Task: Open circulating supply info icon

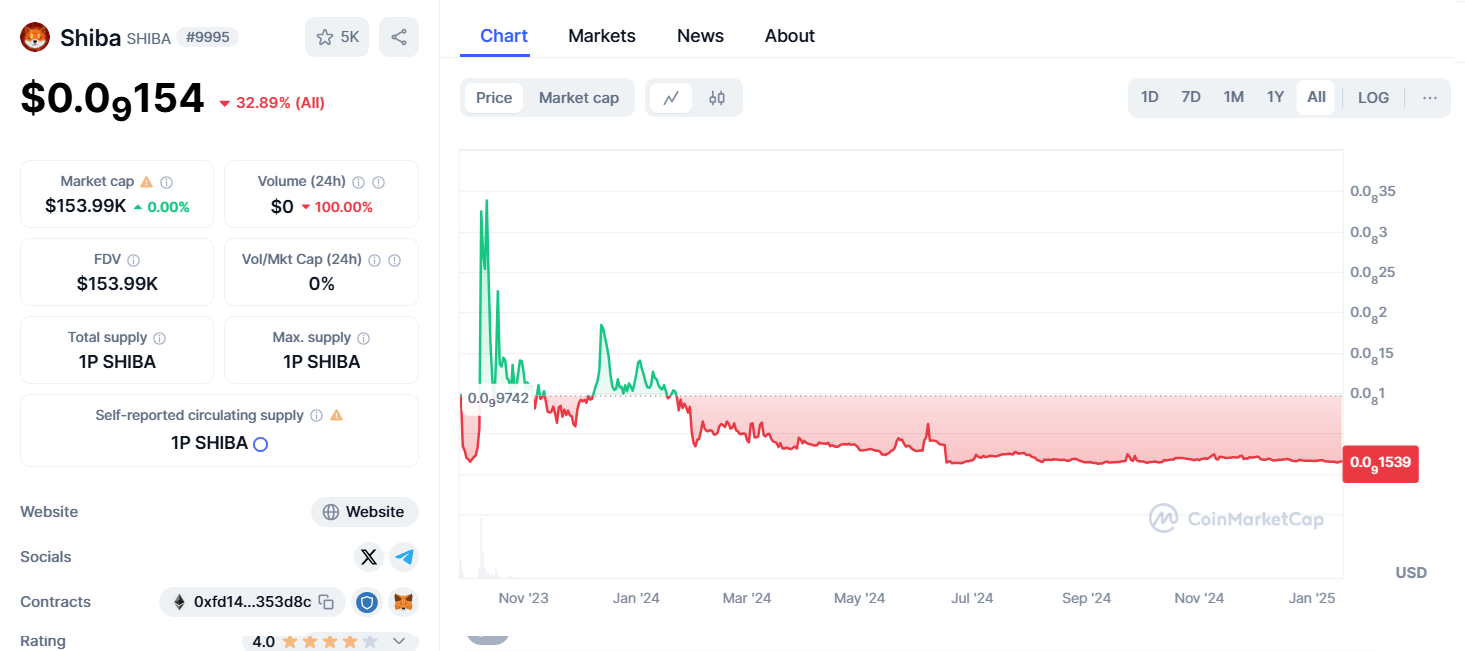Action: point(316,415)
